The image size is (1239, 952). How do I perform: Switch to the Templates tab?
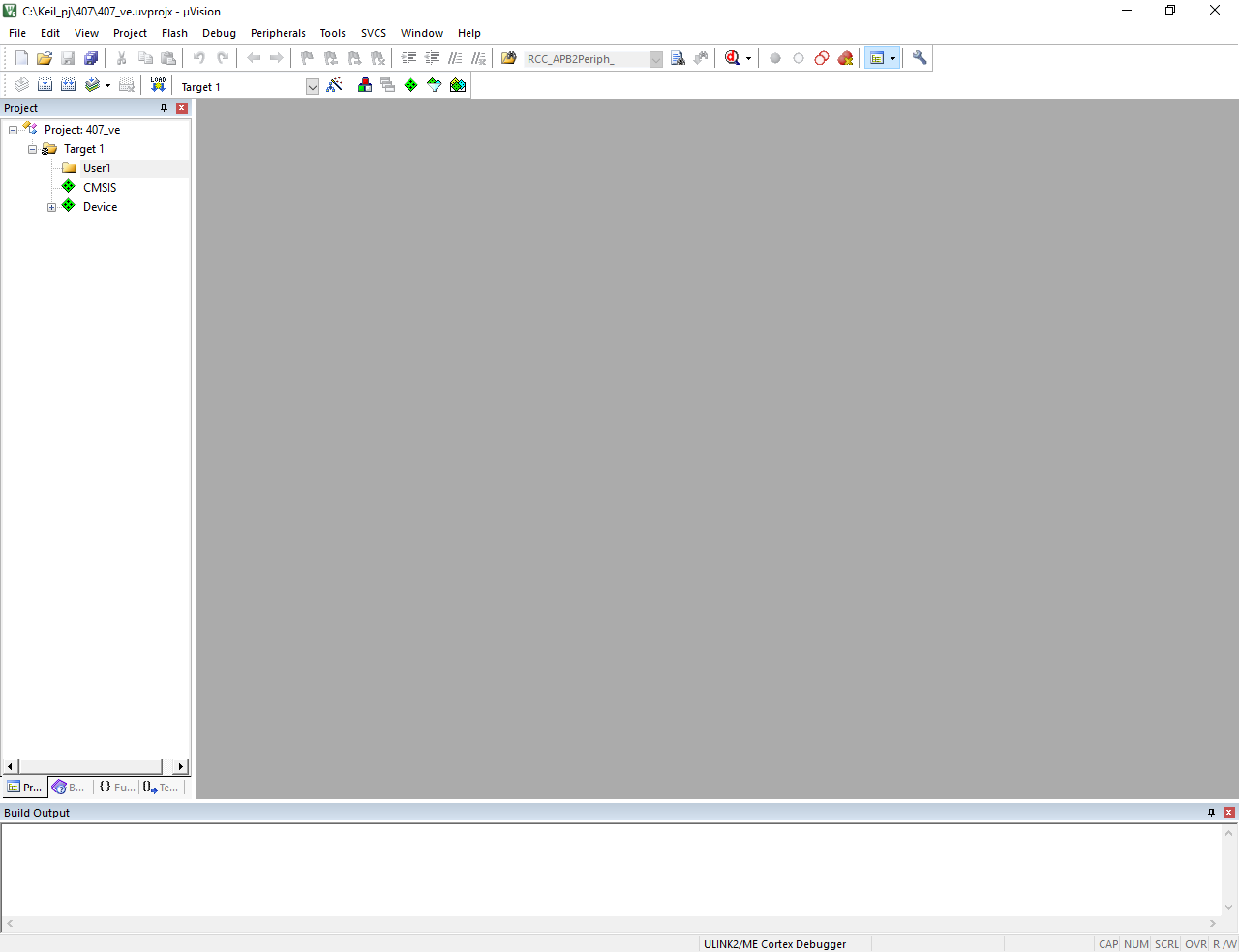(x=161, y=788)
